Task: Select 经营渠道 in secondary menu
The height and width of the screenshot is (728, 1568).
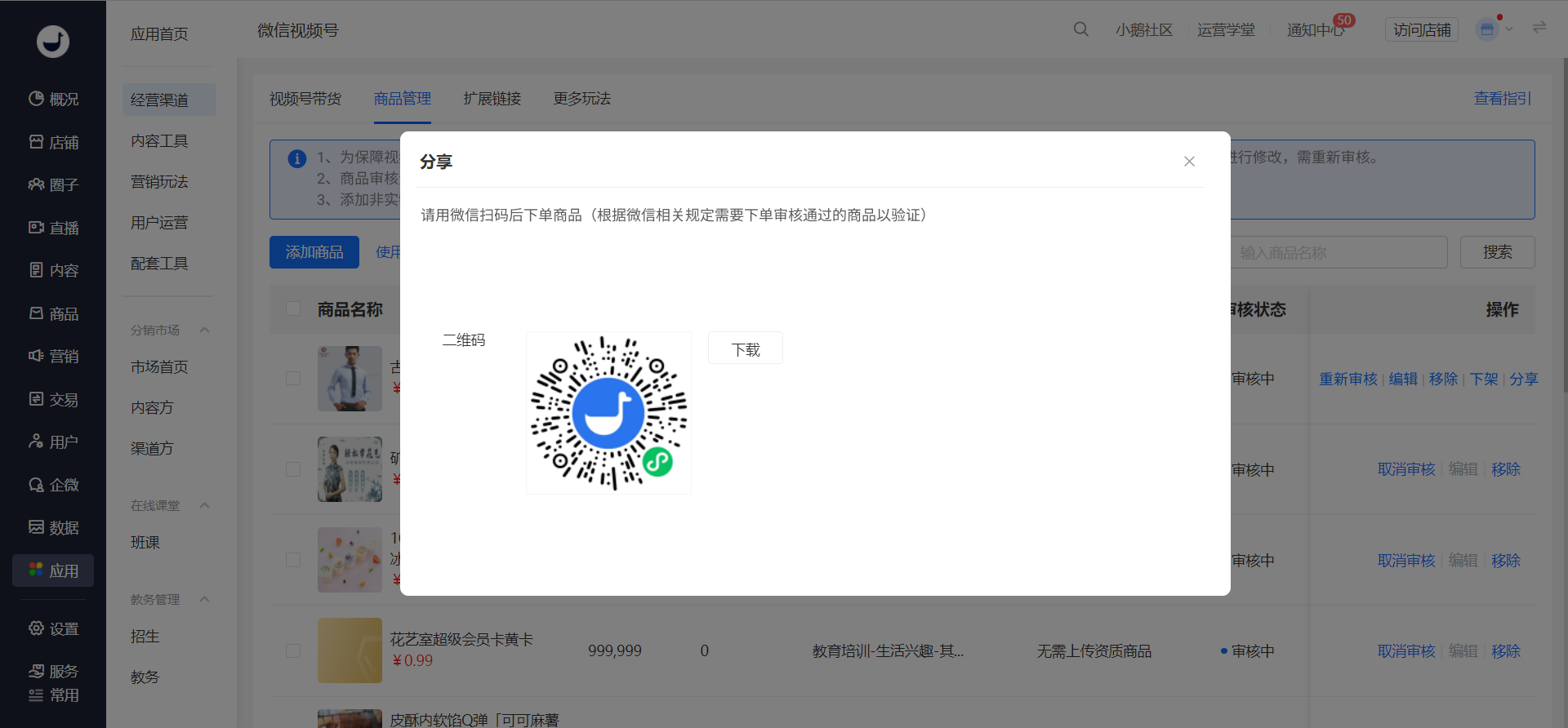Action: point(169,100)
